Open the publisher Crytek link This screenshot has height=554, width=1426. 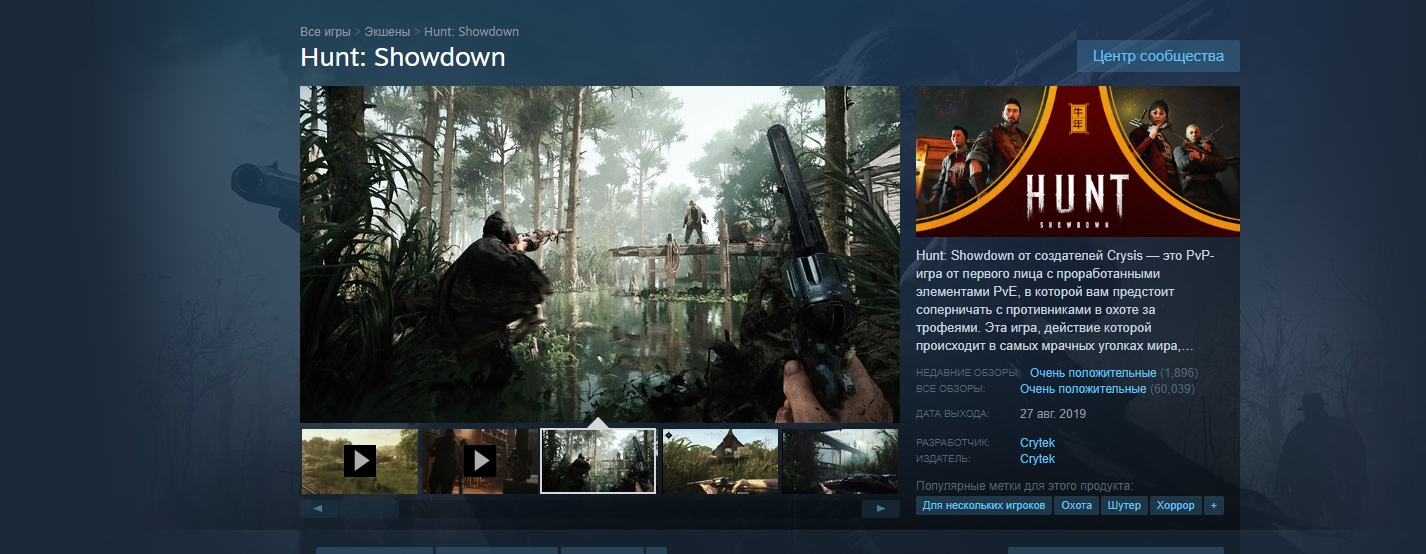click(1037, 459)
